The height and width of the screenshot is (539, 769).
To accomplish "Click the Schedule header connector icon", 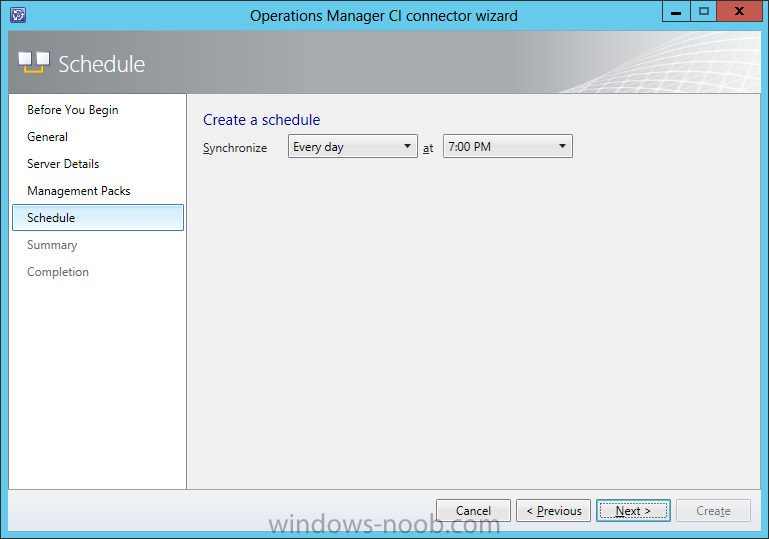I will (x=34, y=62).
